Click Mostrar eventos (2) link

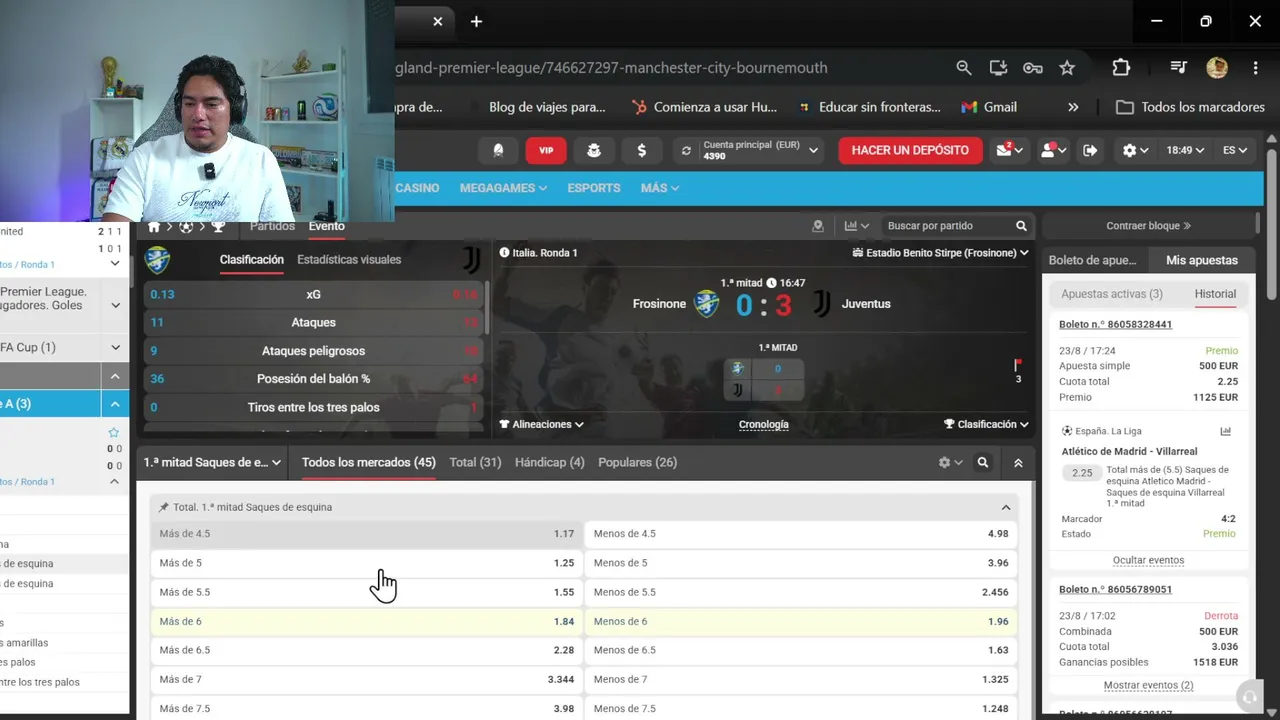coord(1148,685)
